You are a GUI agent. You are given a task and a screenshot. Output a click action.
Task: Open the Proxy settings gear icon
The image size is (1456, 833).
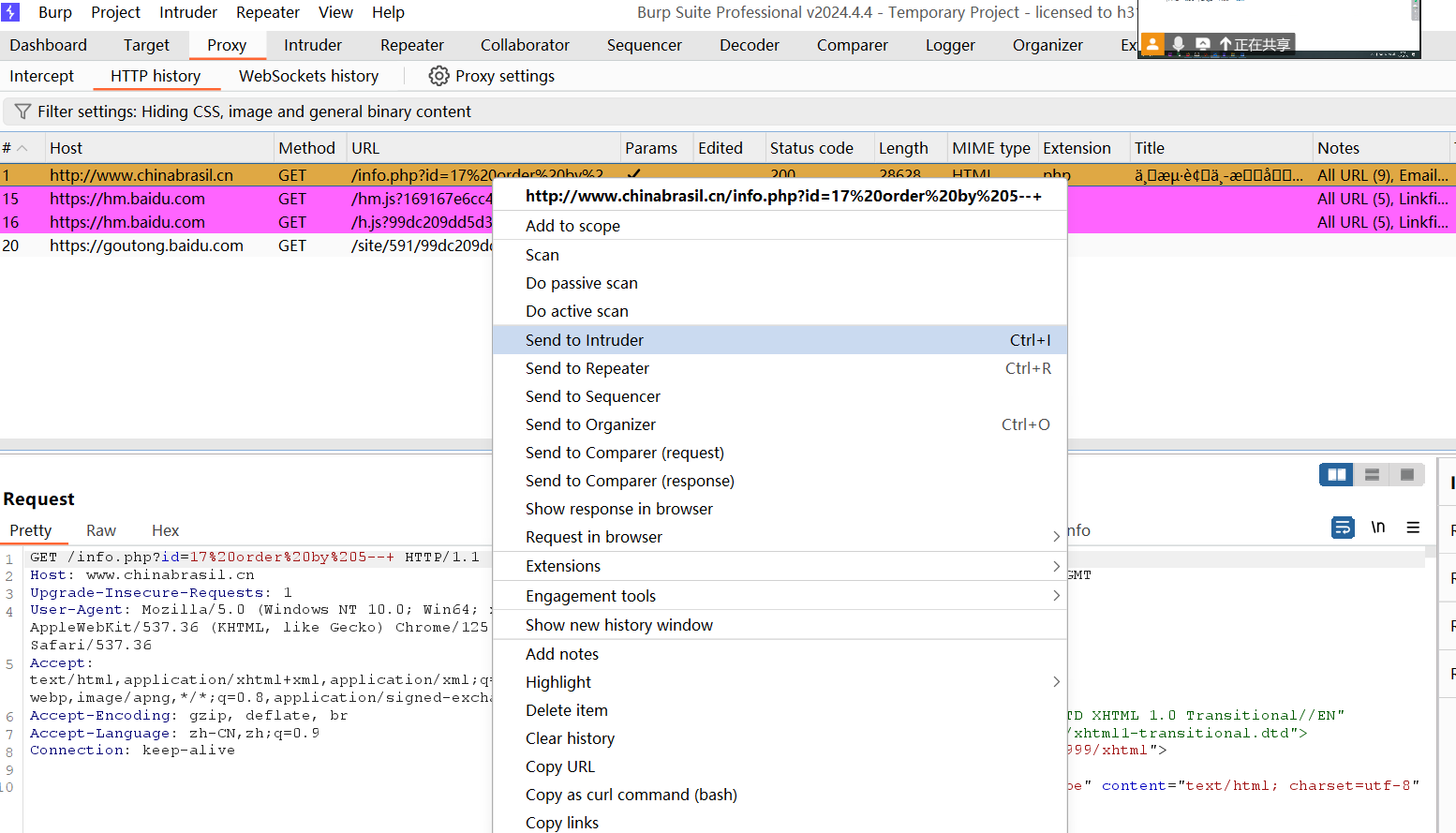coord(438,76)
